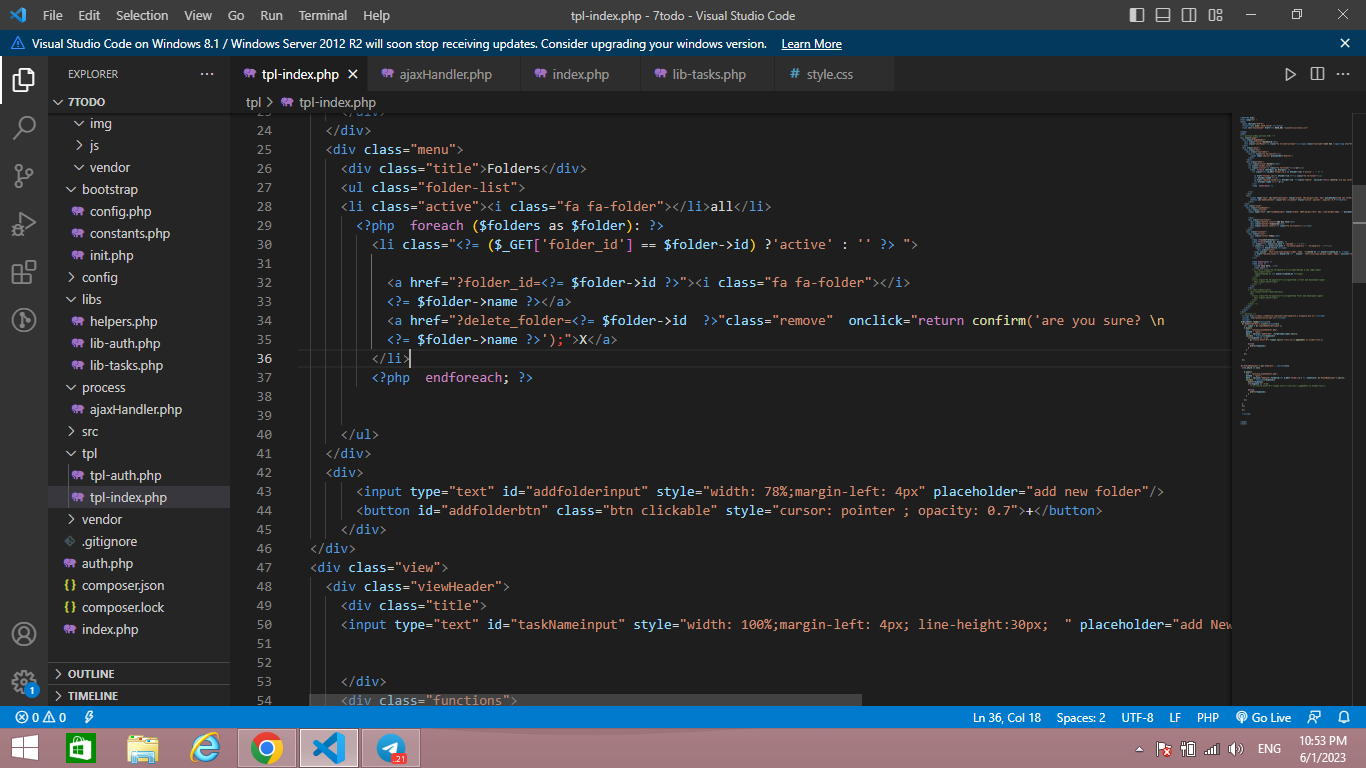
Task: Start Go Live server
Action: 1263,717
